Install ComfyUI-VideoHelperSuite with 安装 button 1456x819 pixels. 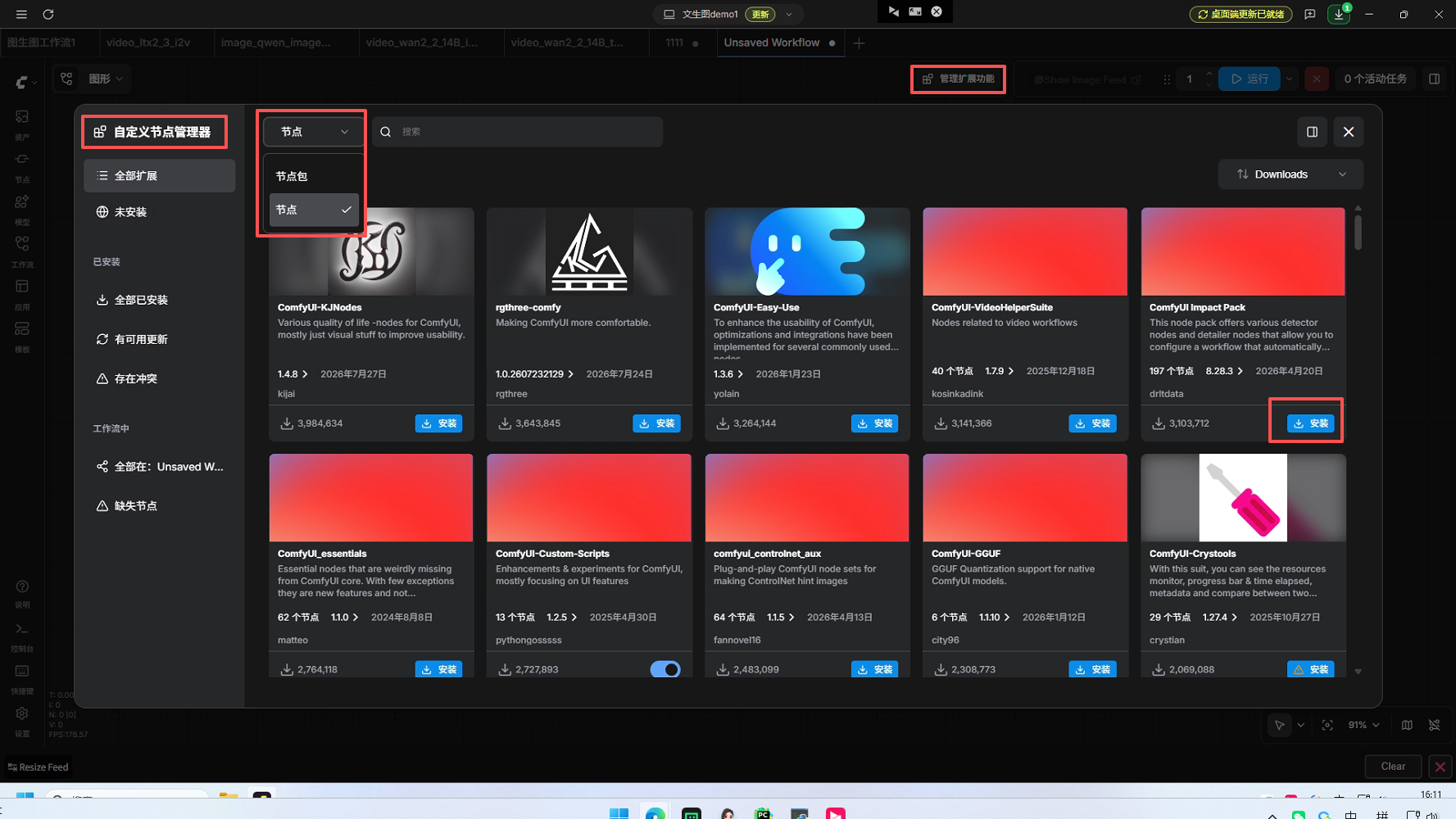[1093, 423]
